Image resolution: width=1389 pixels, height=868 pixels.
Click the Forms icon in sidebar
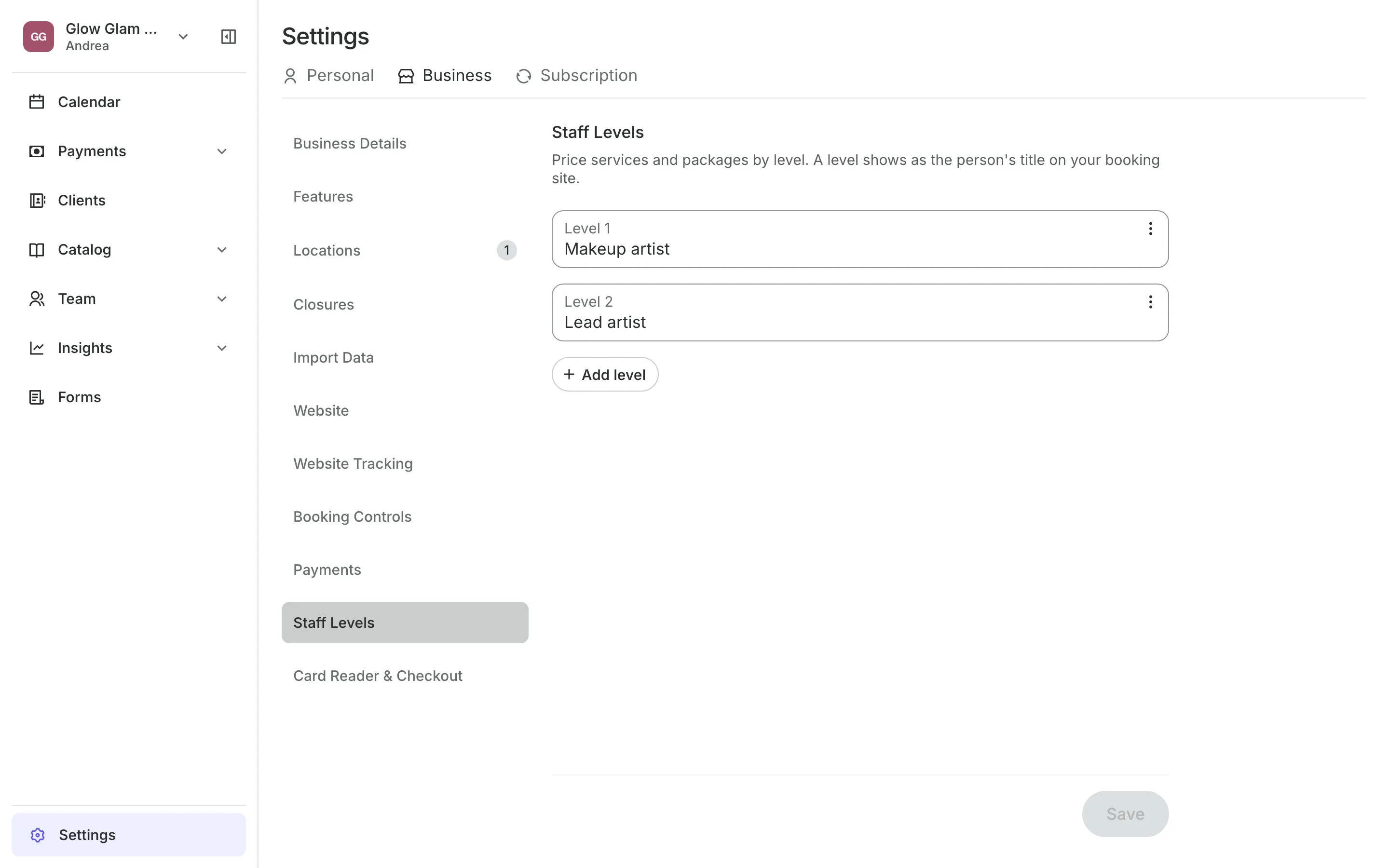pyautogui.click(x=37, y=397)
